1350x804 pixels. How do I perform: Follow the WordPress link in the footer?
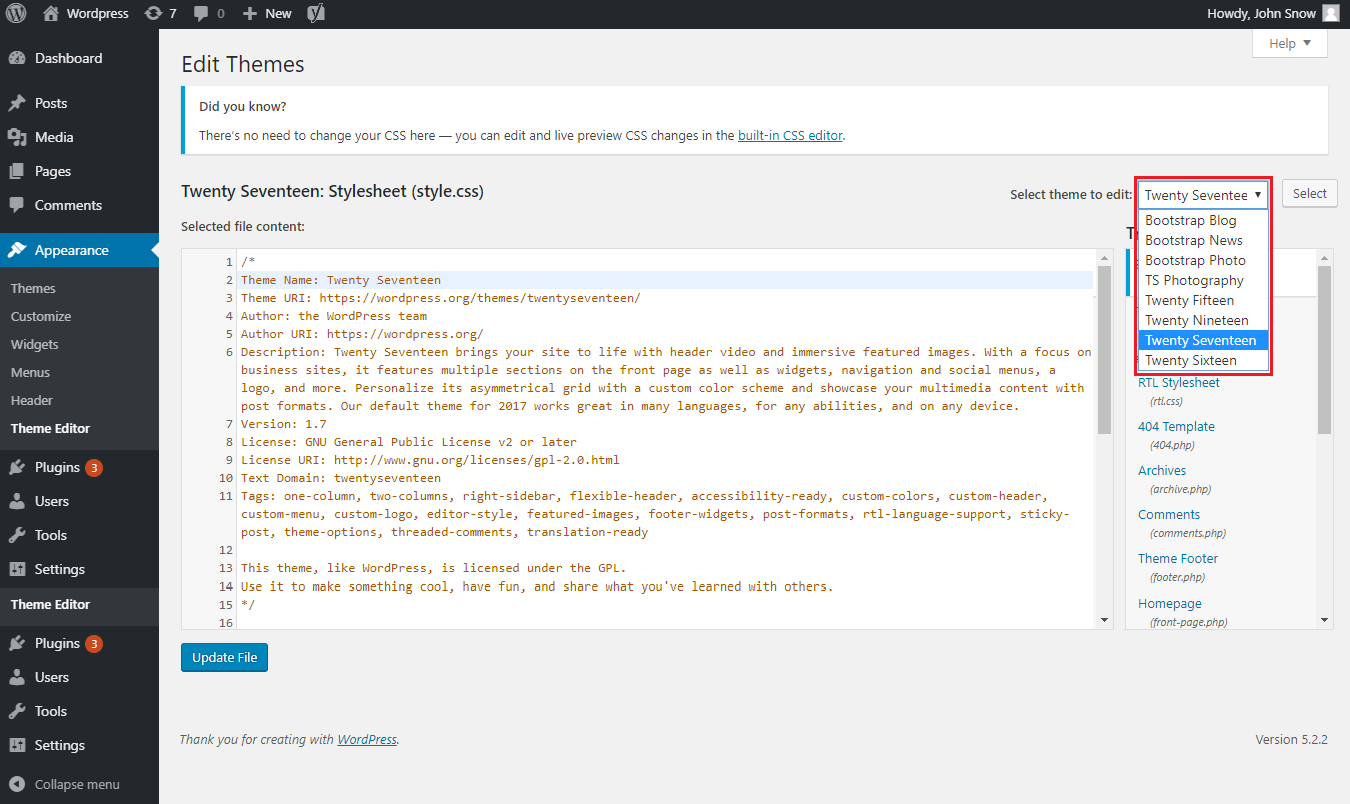tap(367, 740)
